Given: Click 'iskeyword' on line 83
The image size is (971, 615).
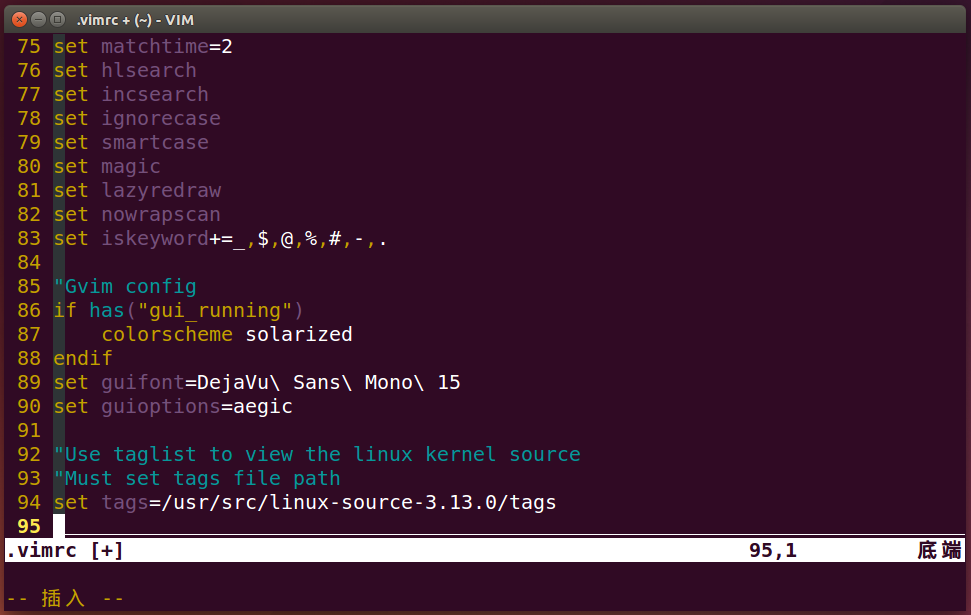Looking at the screenshot, I should [x=155, y=238].
